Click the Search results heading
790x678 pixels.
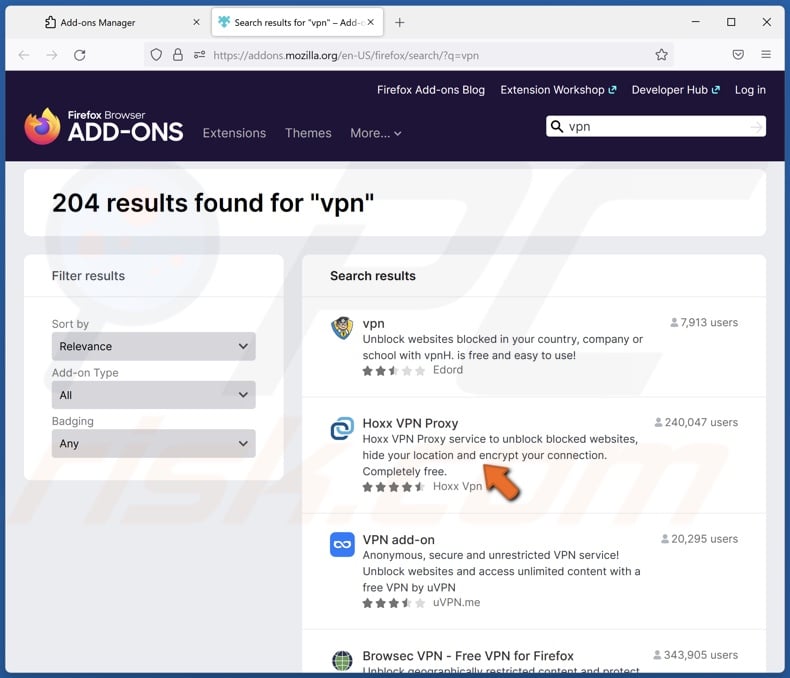373,276
